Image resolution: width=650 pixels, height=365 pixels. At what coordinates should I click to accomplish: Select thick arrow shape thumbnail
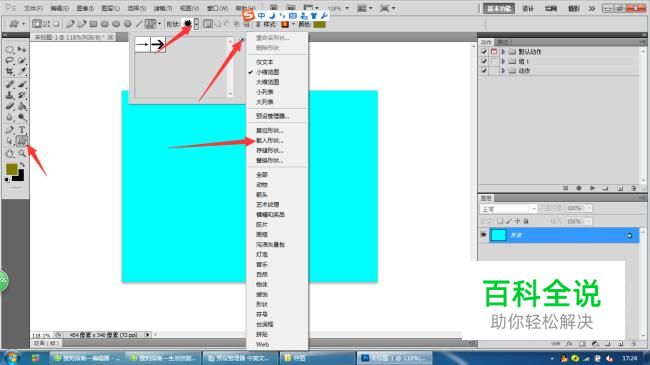(158, 44)
